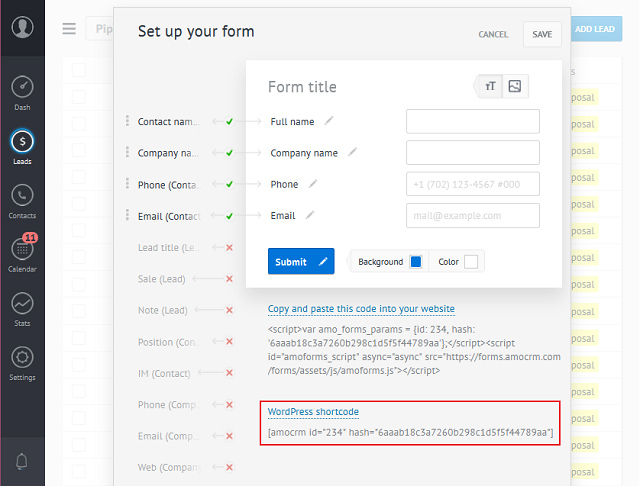Screen dimensions: 640x486
Task: Select the text title mode icon
Action: (490, 86)
